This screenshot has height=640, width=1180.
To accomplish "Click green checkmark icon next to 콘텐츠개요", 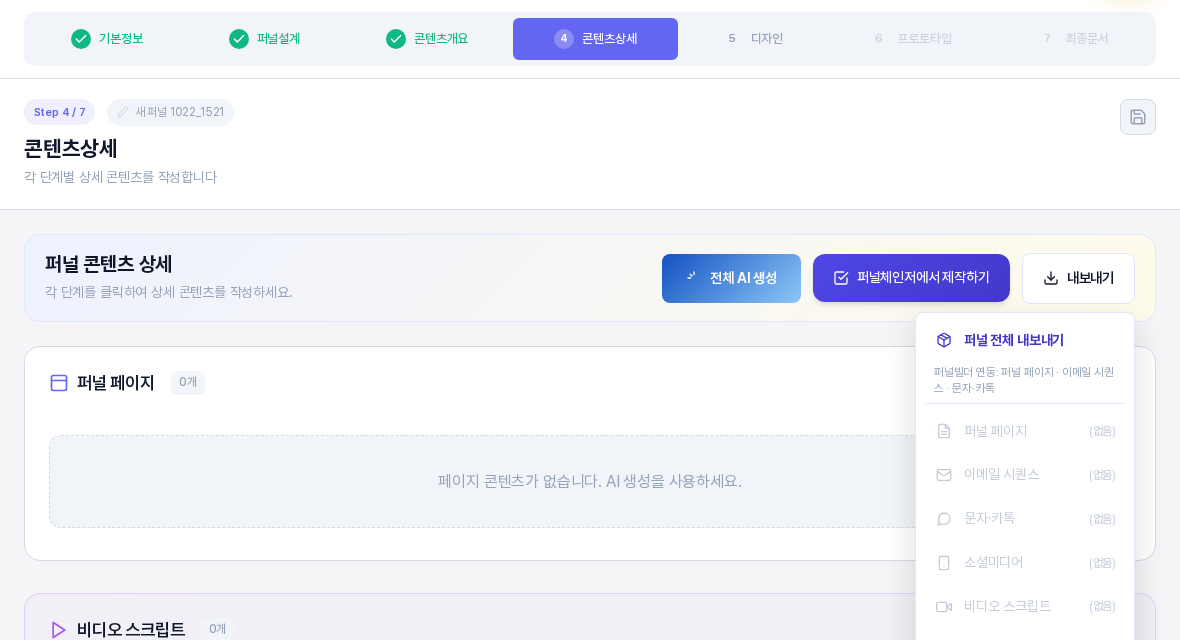I will point(396,38).
